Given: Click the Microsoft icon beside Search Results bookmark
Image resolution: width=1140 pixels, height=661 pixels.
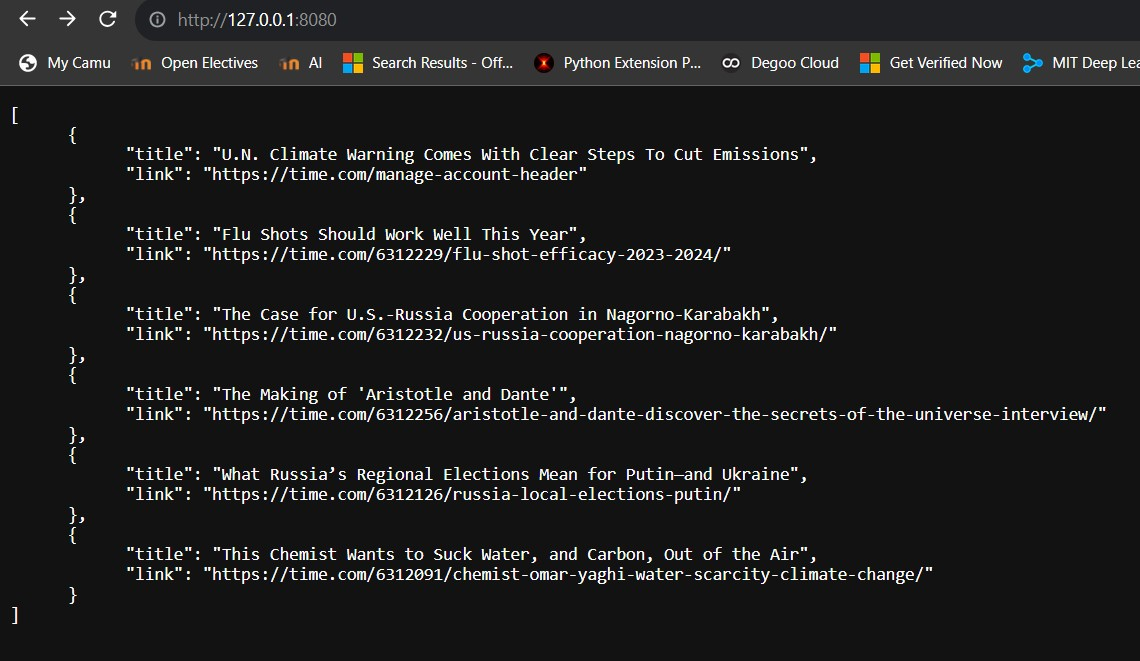Looking at the screenshot, I should tap(354, 62).
